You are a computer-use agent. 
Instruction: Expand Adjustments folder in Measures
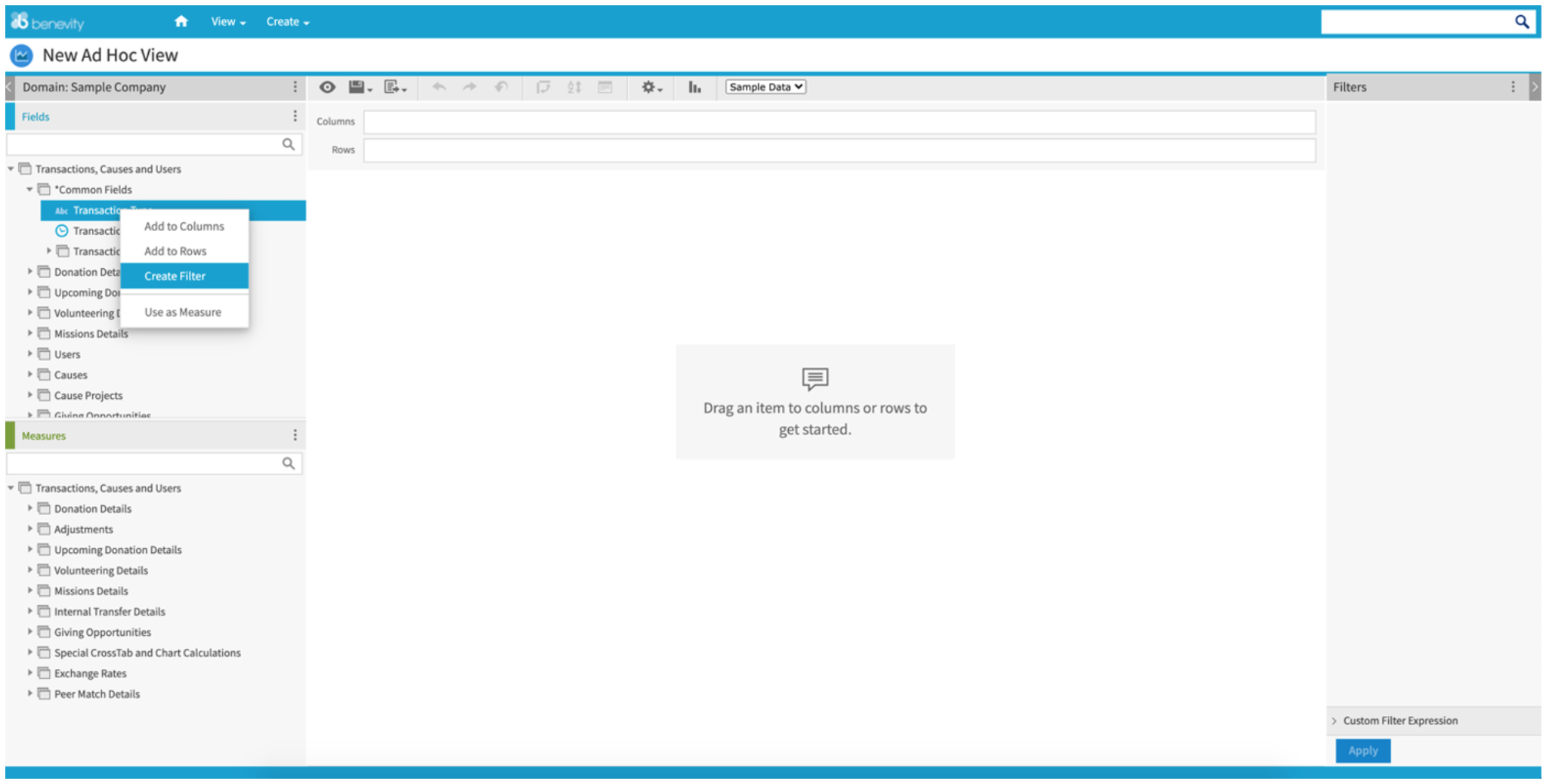[x=29, y=529]
